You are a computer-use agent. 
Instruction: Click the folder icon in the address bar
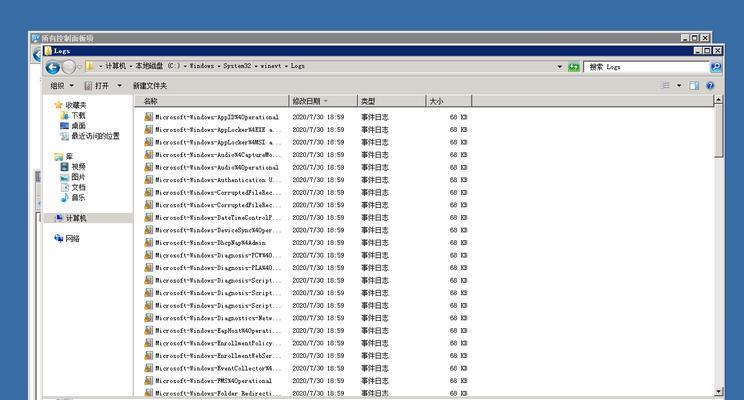(90, 66)
